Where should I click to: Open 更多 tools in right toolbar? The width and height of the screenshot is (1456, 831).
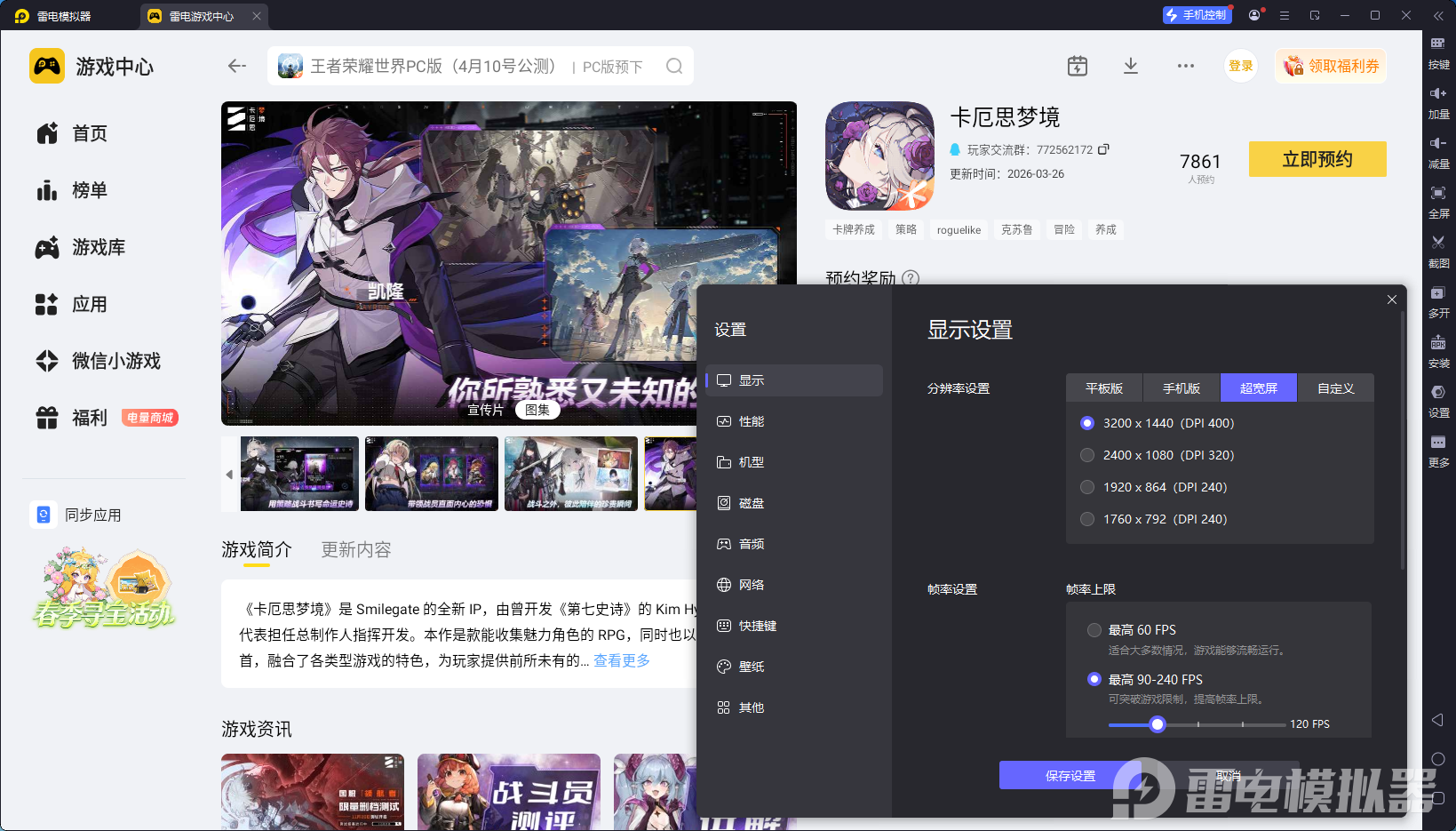[1438, 451]
